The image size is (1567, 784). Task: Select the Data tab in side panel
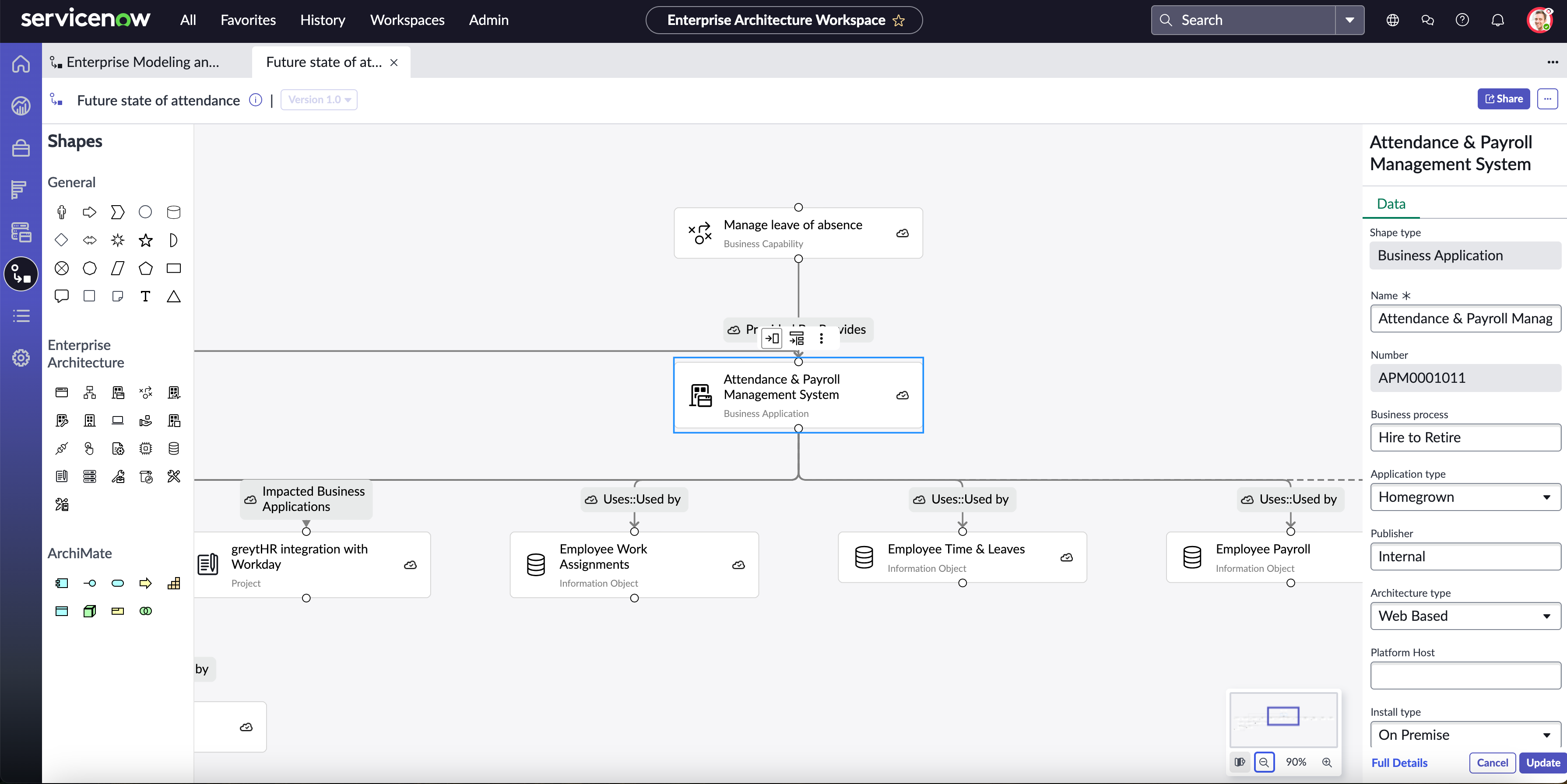coord(1391,204)
